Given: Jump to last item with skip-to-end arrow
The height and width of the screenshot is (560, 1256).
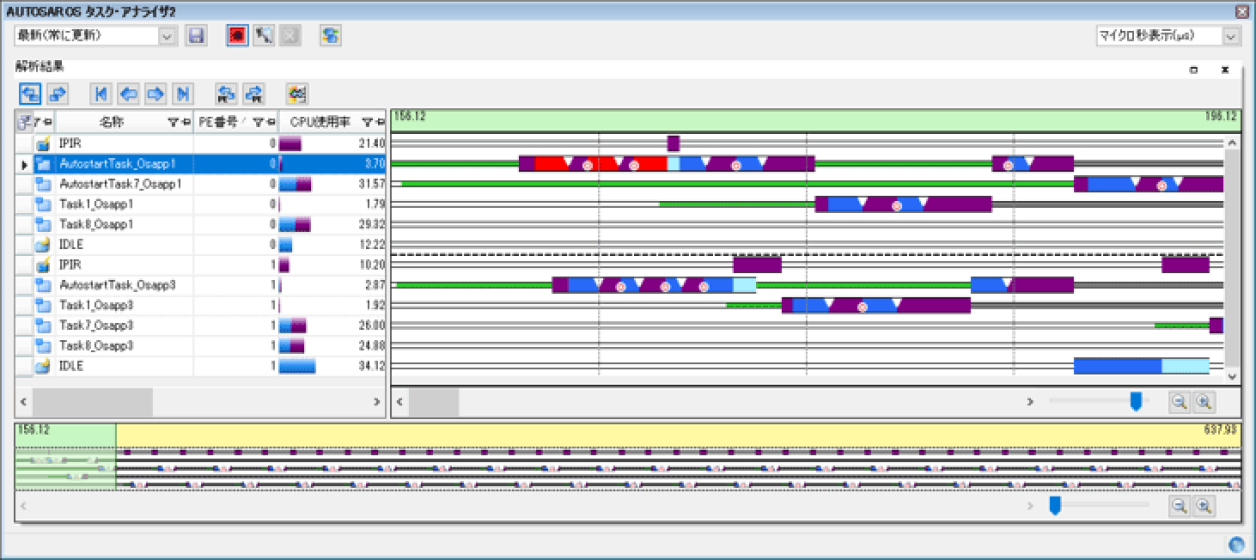Looking at the screenshot, I should coord(182,94).
